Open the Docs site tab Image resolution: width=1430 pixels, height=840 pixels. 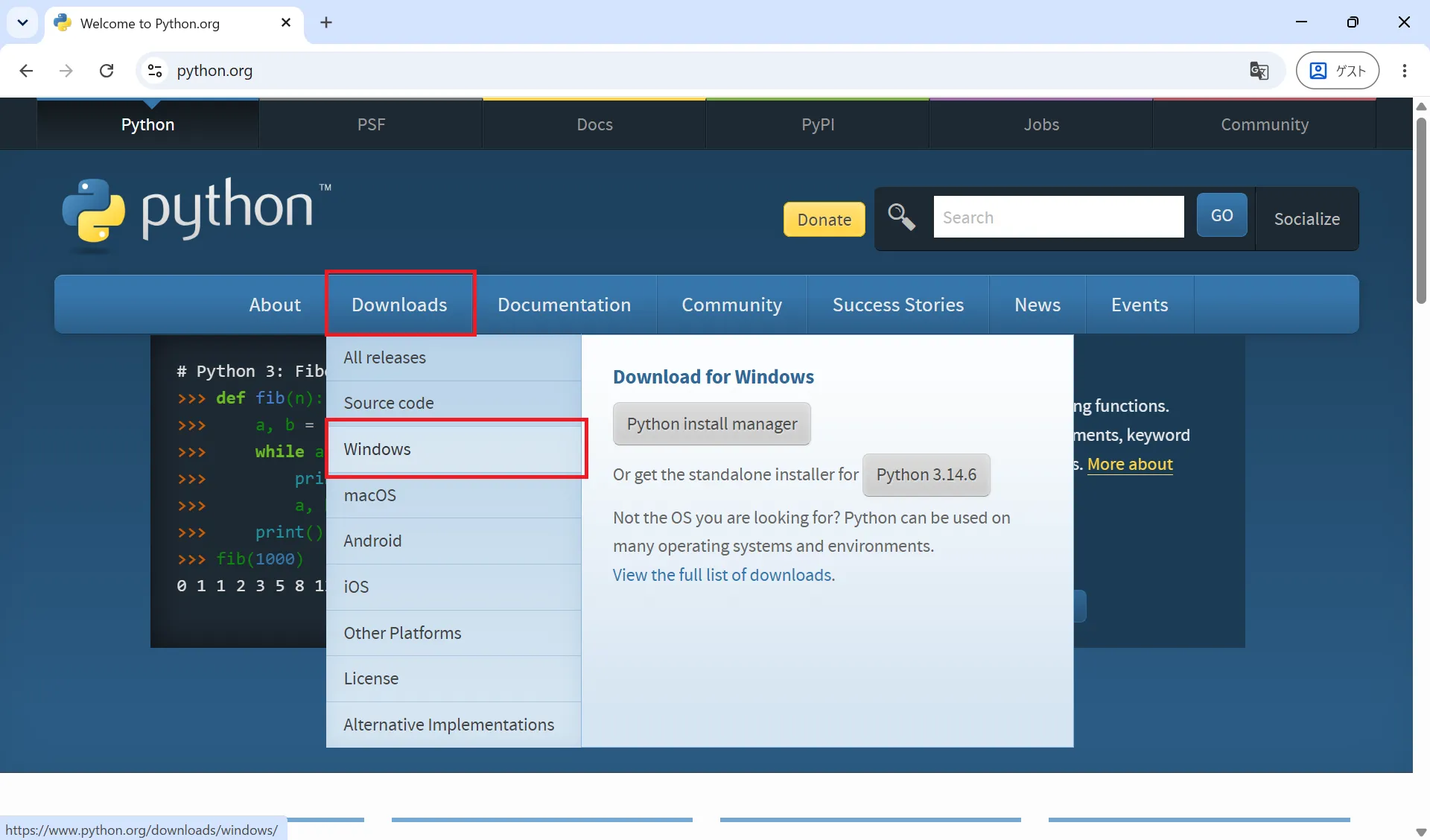pos(594,124)
